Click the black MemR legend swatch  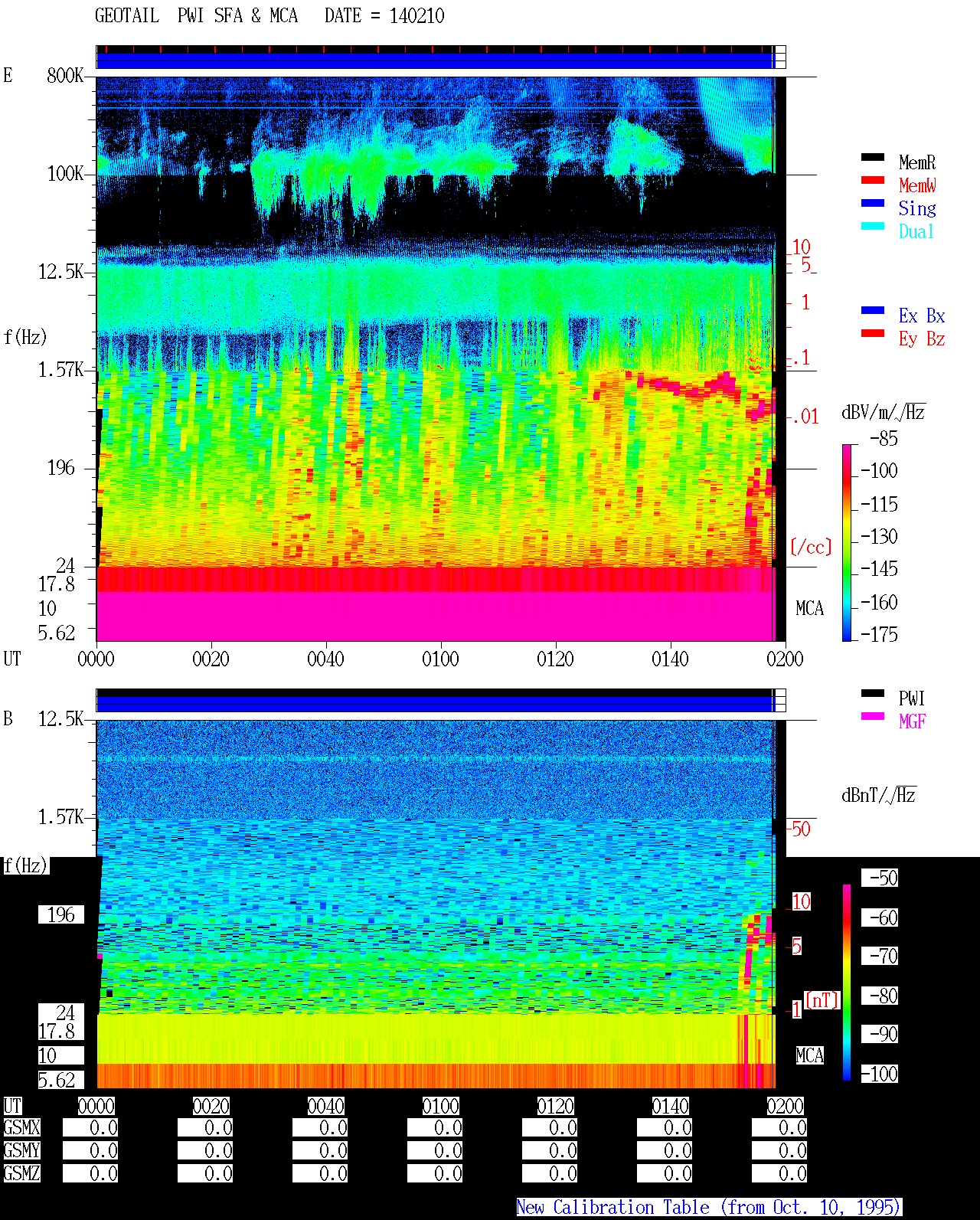pyautogui.click(x=872, y=158)
